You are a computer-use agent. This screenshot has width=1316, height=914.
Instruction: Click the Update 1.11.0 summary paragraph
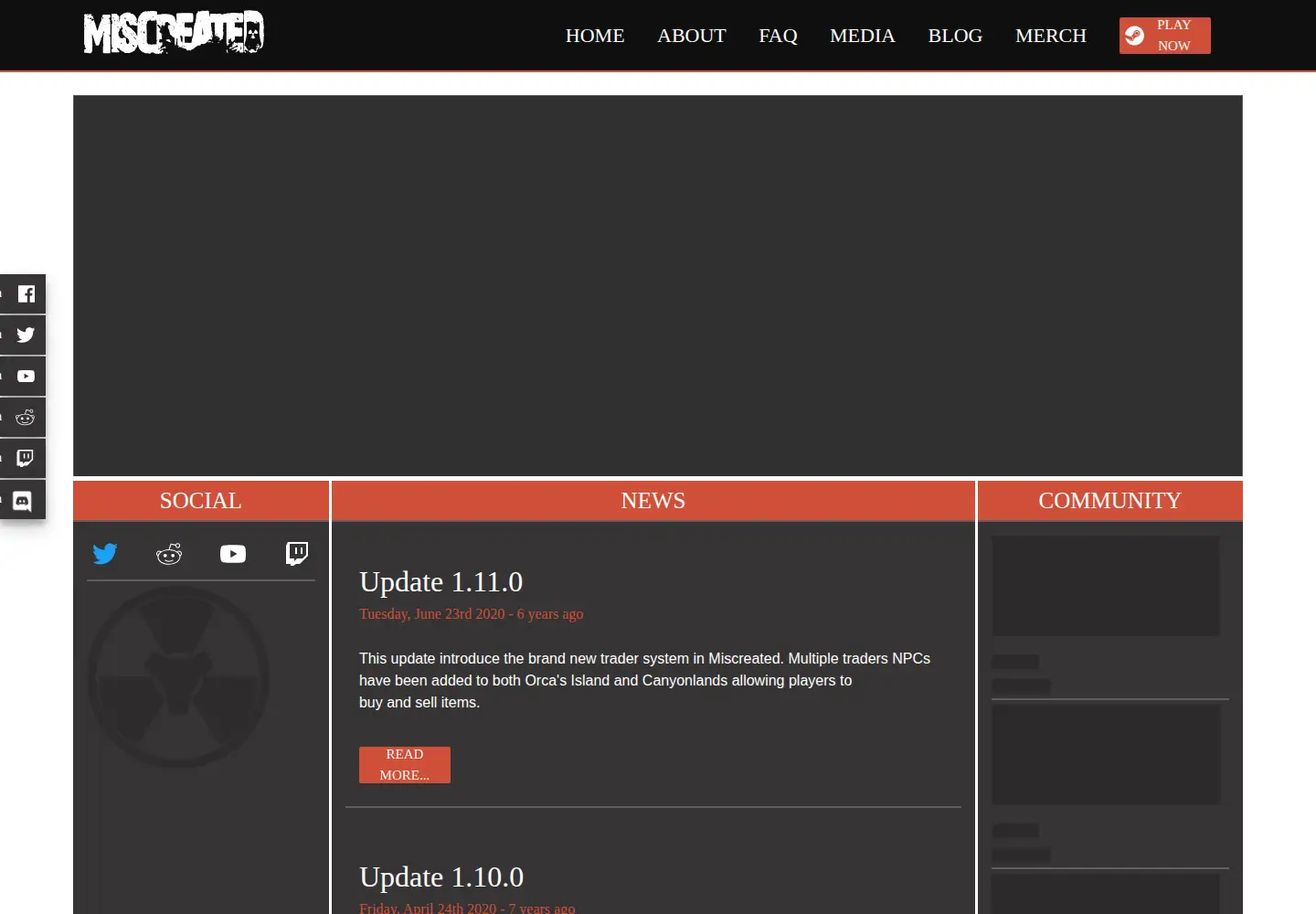644,681
